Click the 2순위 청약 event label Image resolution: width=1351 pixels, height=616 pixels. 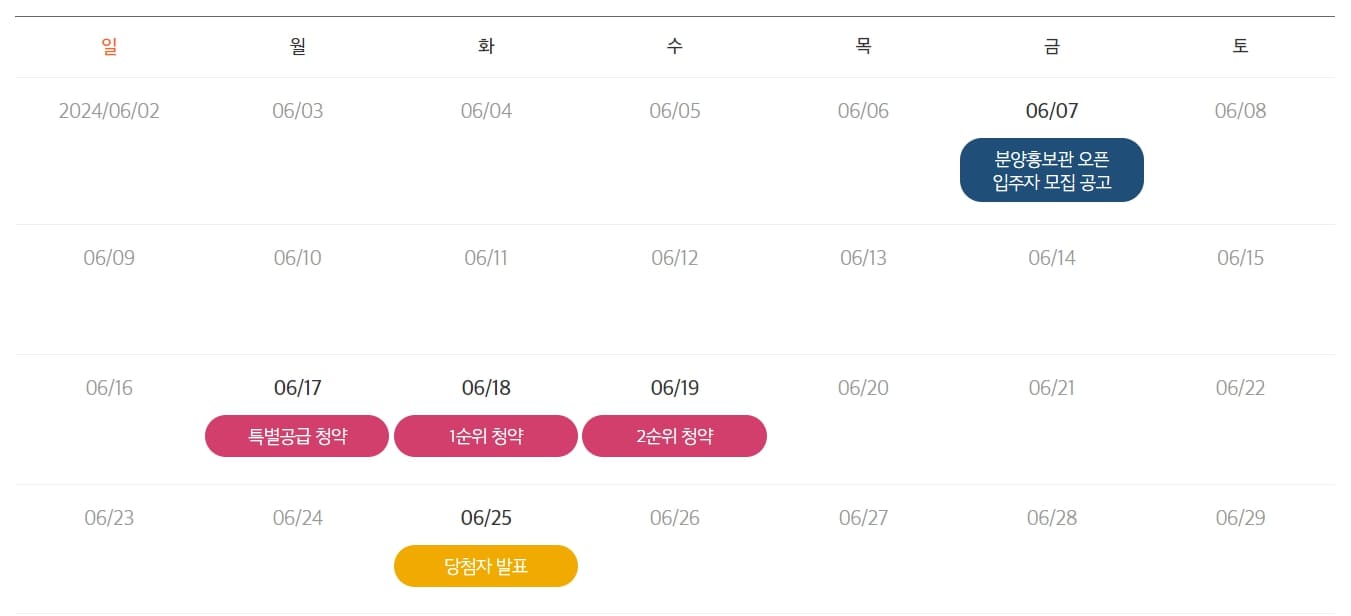674,436
